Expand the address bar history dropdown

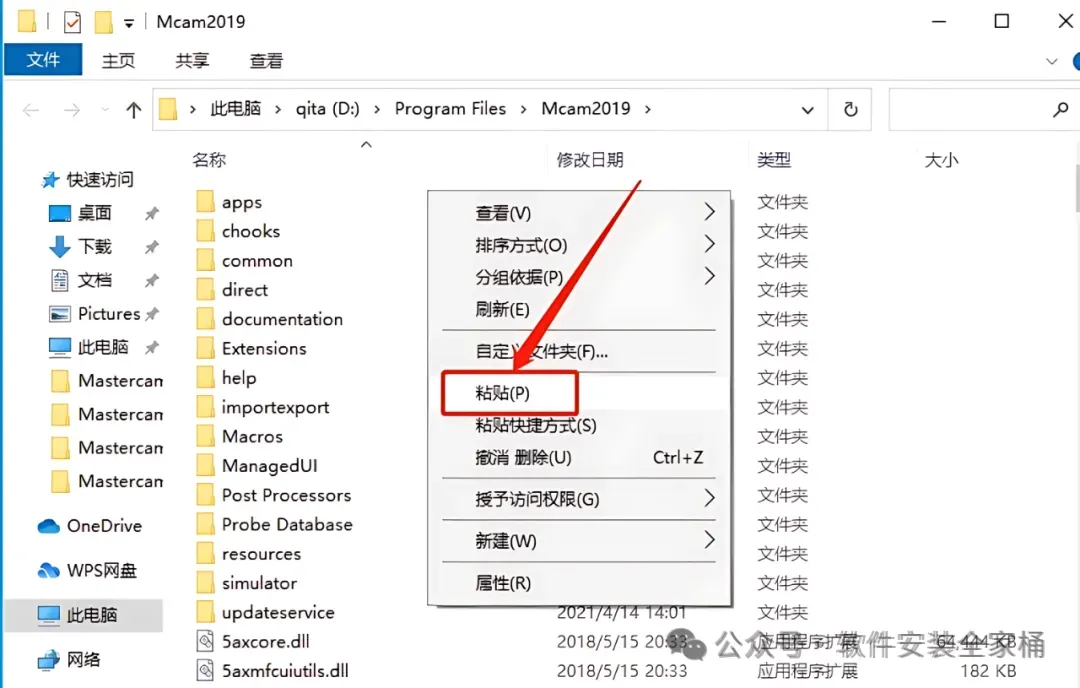point(807,110)
